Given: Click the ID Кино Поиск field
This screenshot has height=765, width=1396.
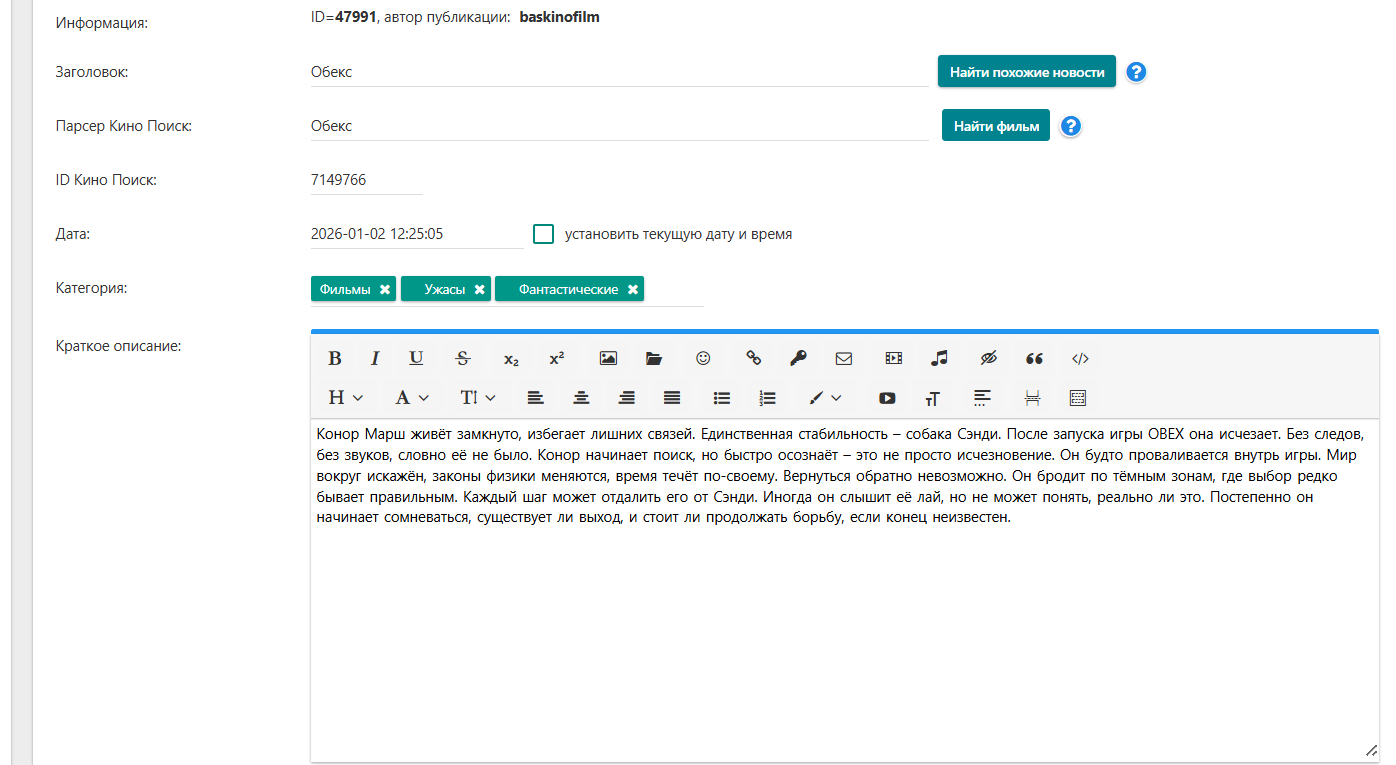Looking at the screenshot, I should (366, 180).
